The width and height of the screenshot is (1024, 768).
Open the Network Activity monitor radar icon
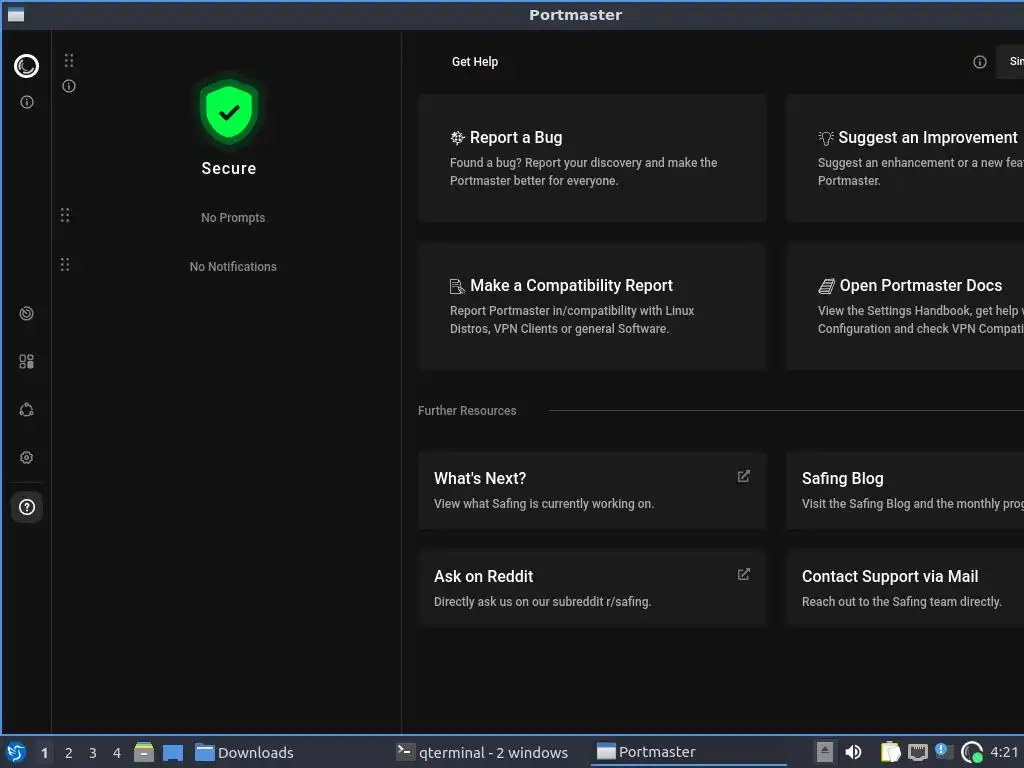tap(27, 313)
